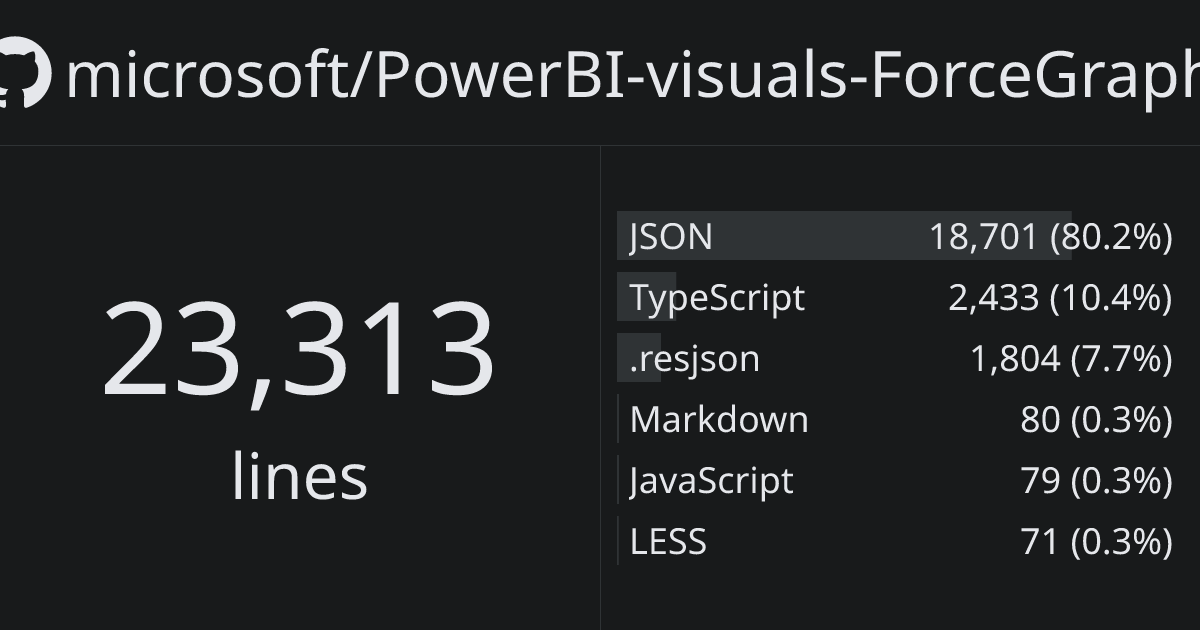The height and width of the screenshot is (630, 1200).
Task: Select the TypeScript language label
Action: tap(717, 298)
